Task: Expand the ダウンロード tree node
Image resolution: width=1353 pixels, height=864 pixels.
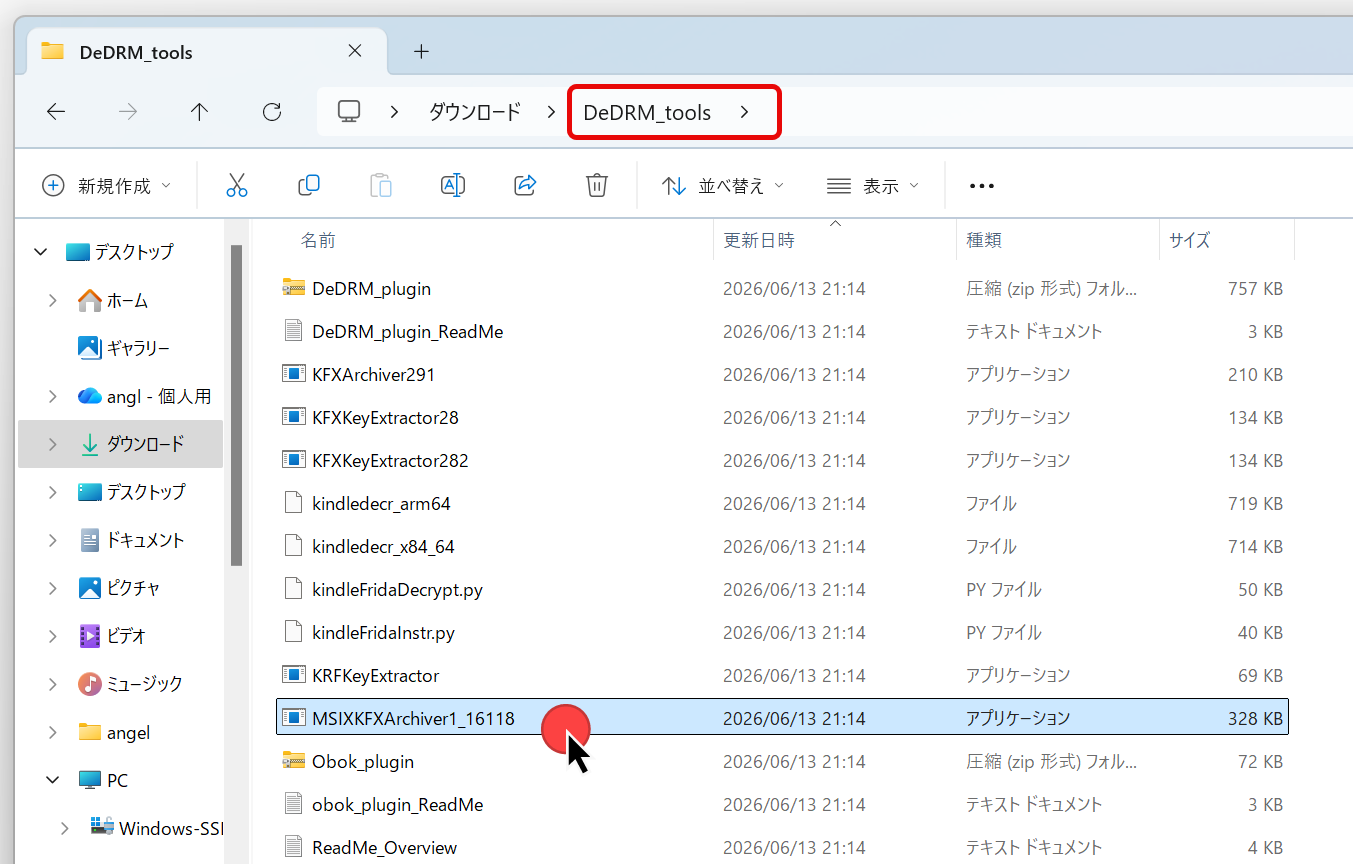Action: pyautogui.click(x=53, y=444)
